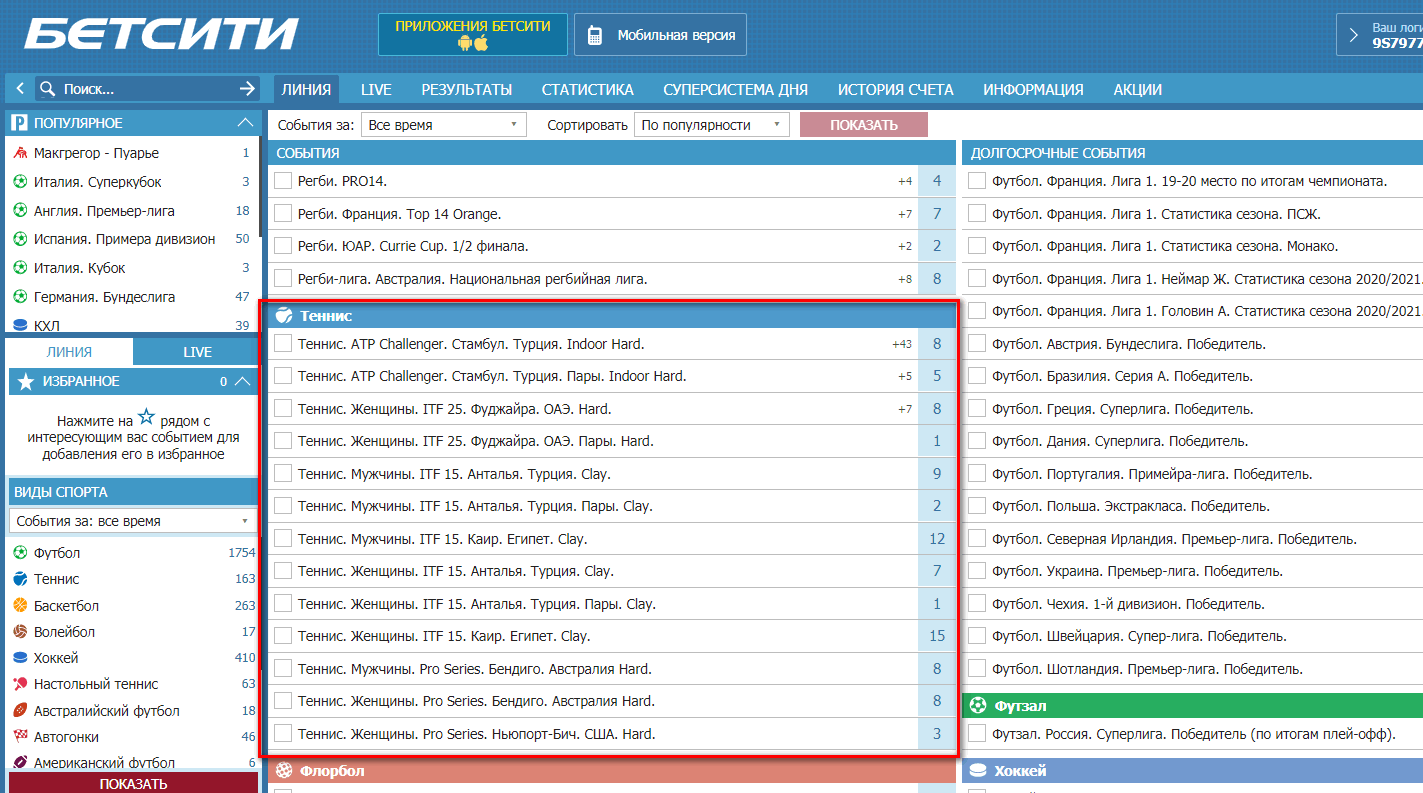The width and height of the screenshot is (1423, 793).
Task: Expand +5 for ATP Challenger Стамбул Пары
Action: pos(905,376)
